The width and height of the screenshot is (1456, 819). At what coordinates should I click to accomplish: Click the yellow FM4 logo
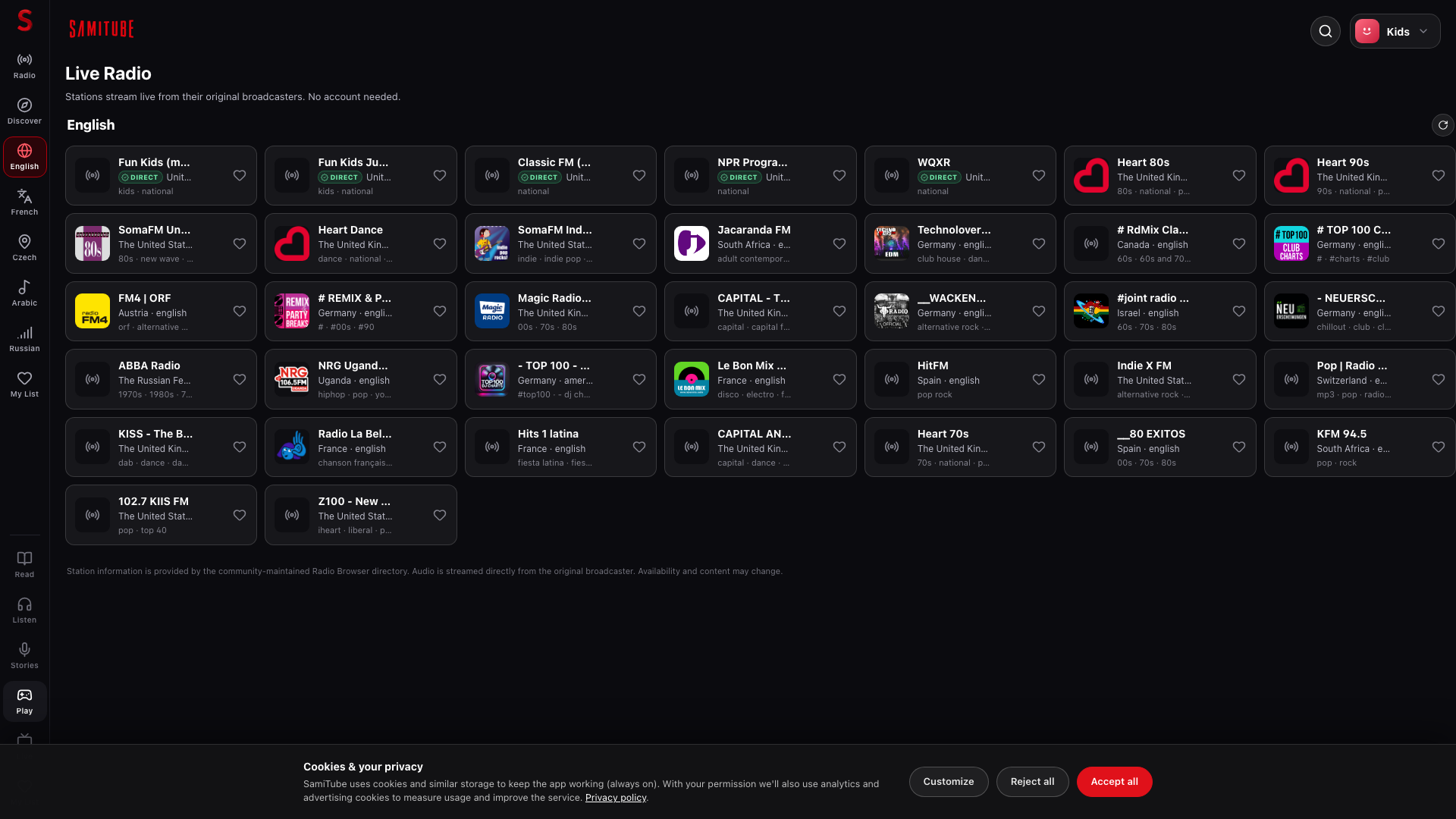tap(93, 311)
